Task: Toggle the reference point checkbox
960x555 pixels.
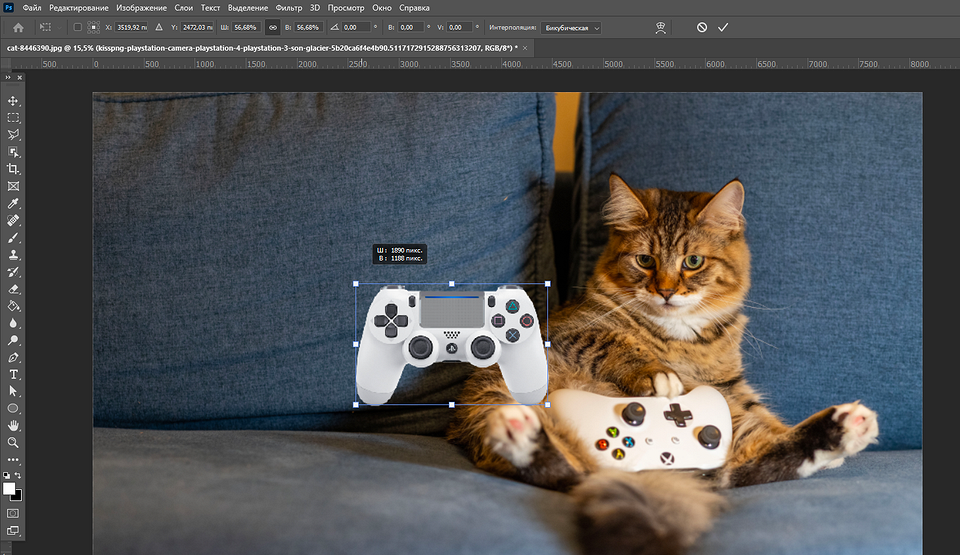Action: tap(77, 27)
